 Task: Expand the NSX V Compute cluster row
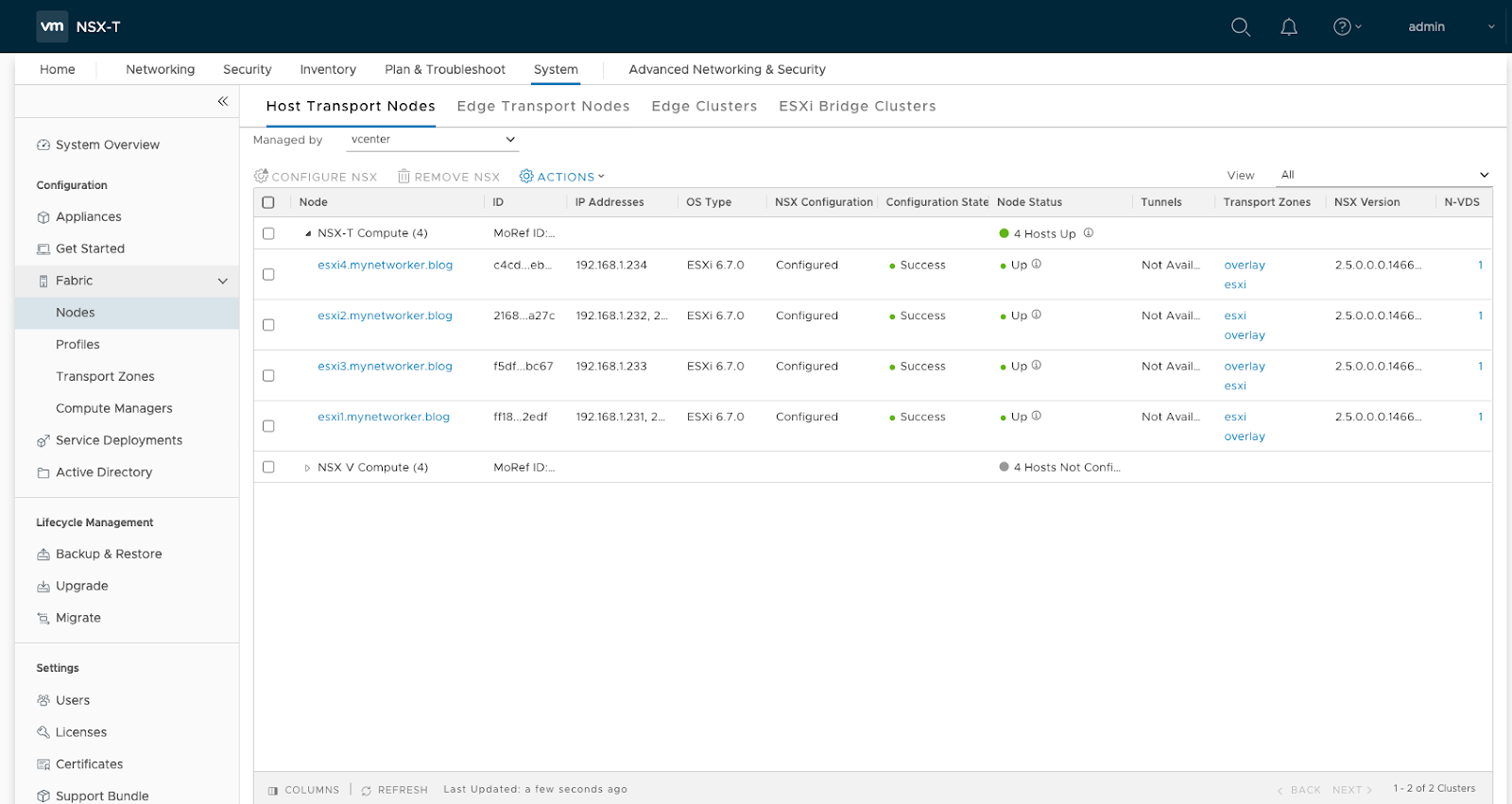point(307,468)
